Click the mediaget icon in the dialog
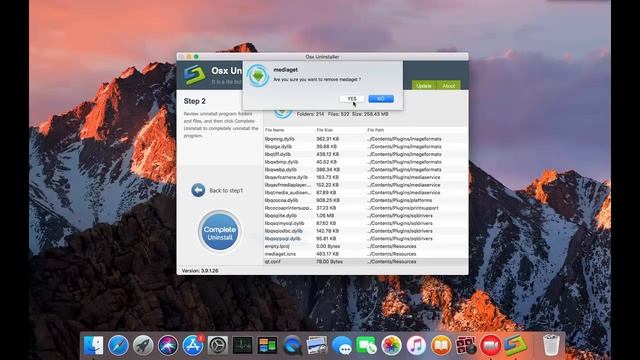The width and height of the screenshot is (640, 360). pos(258,76)
